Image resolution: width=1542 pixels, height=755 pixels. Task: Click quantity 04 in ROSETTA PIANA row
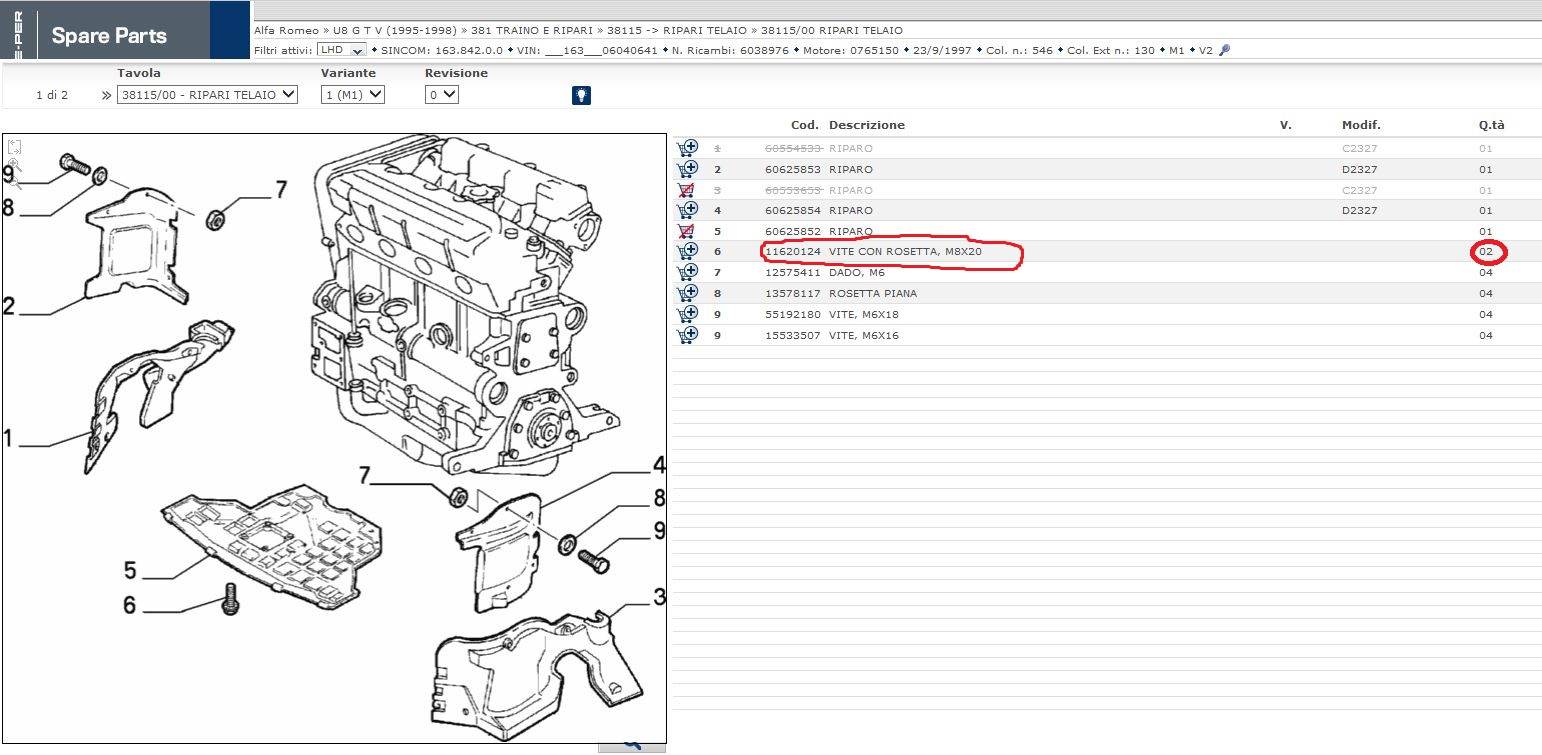1486,294
